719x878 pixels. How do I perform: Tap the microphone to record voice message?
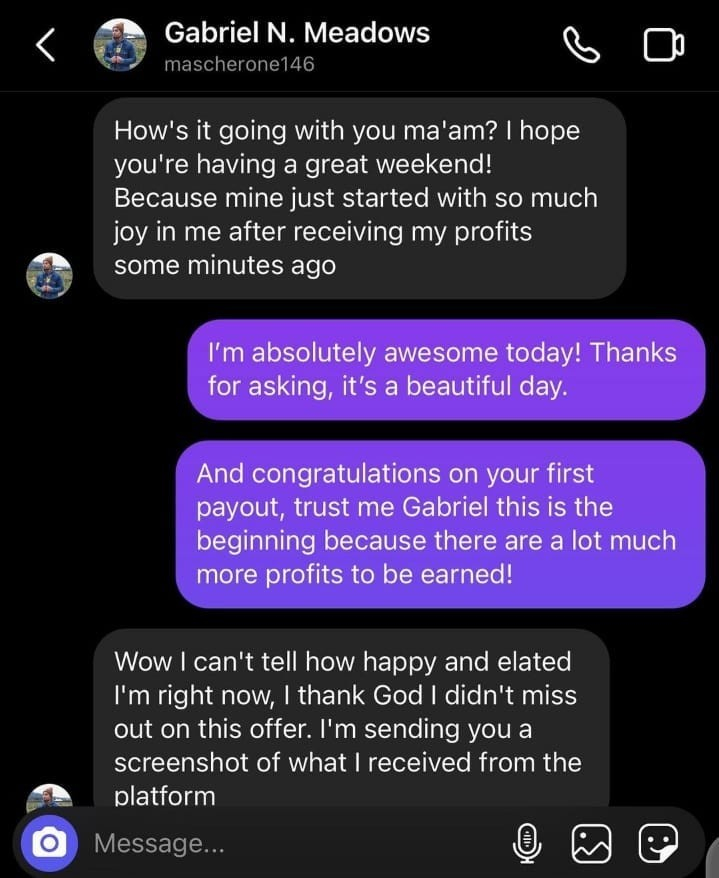click(x=527, y=843)
